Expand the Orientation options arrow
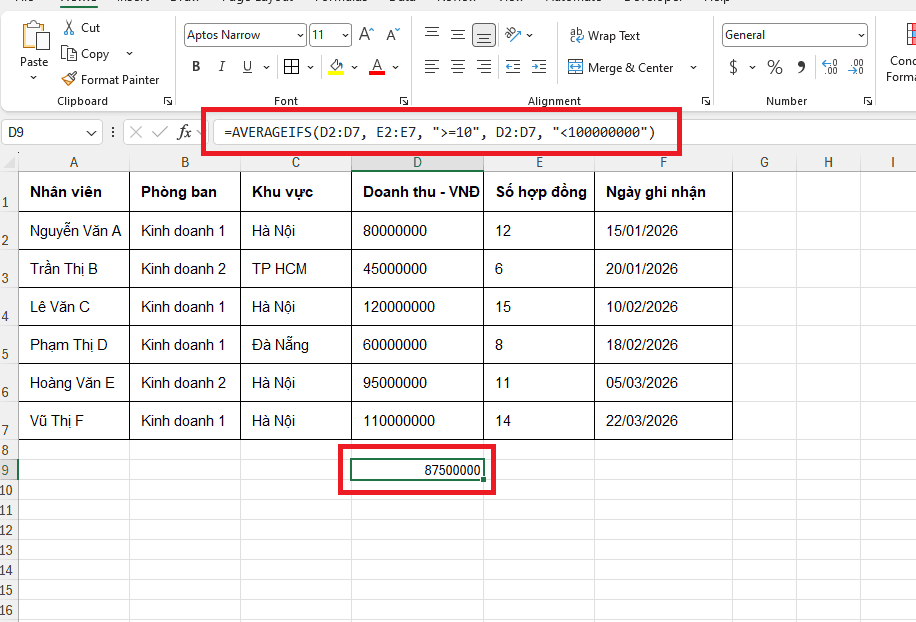The width and height of the screenshot is (916, 622). click(529, 35)
